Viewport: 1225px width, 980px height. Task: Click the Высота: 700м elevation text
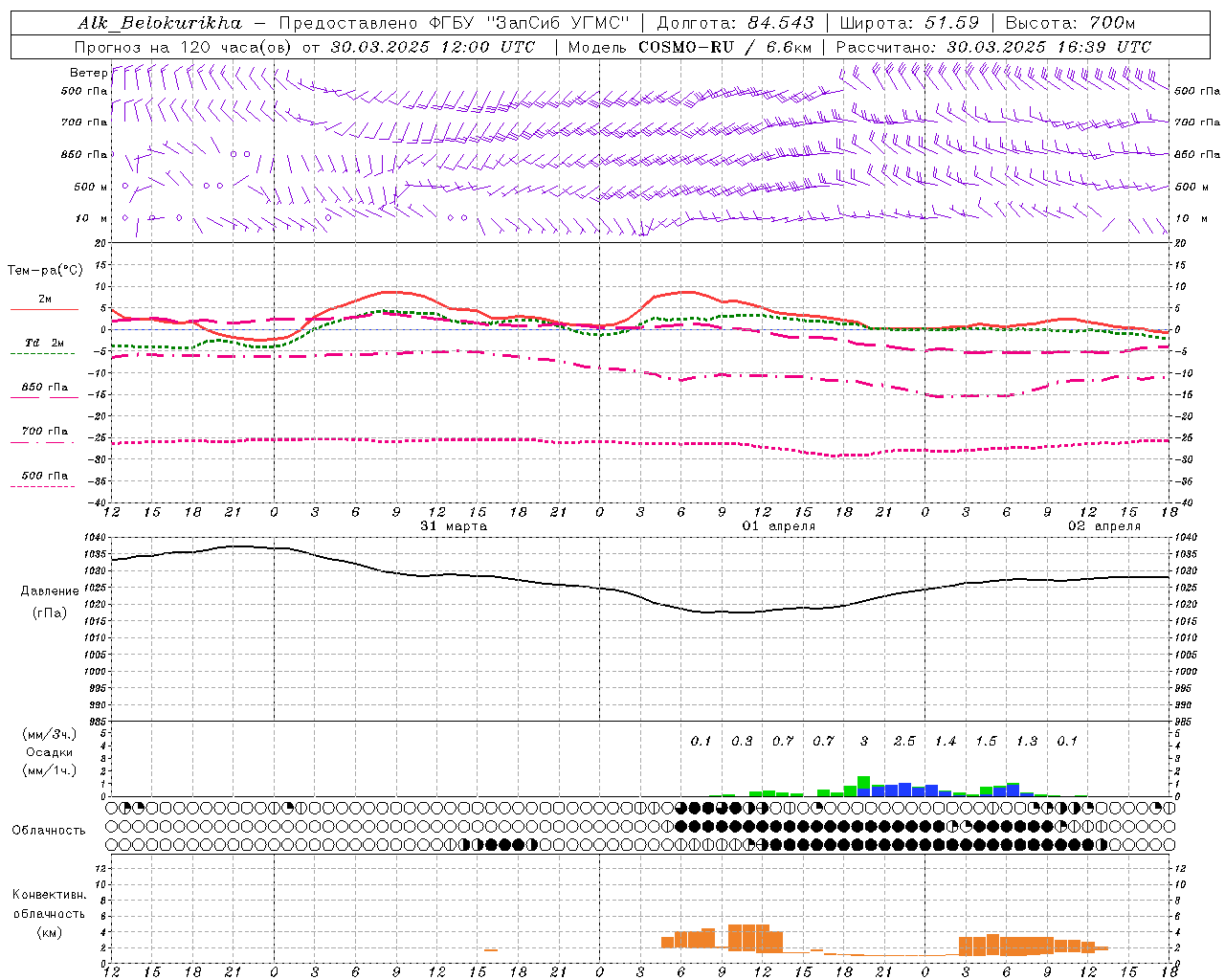[x=1070, y=23]
